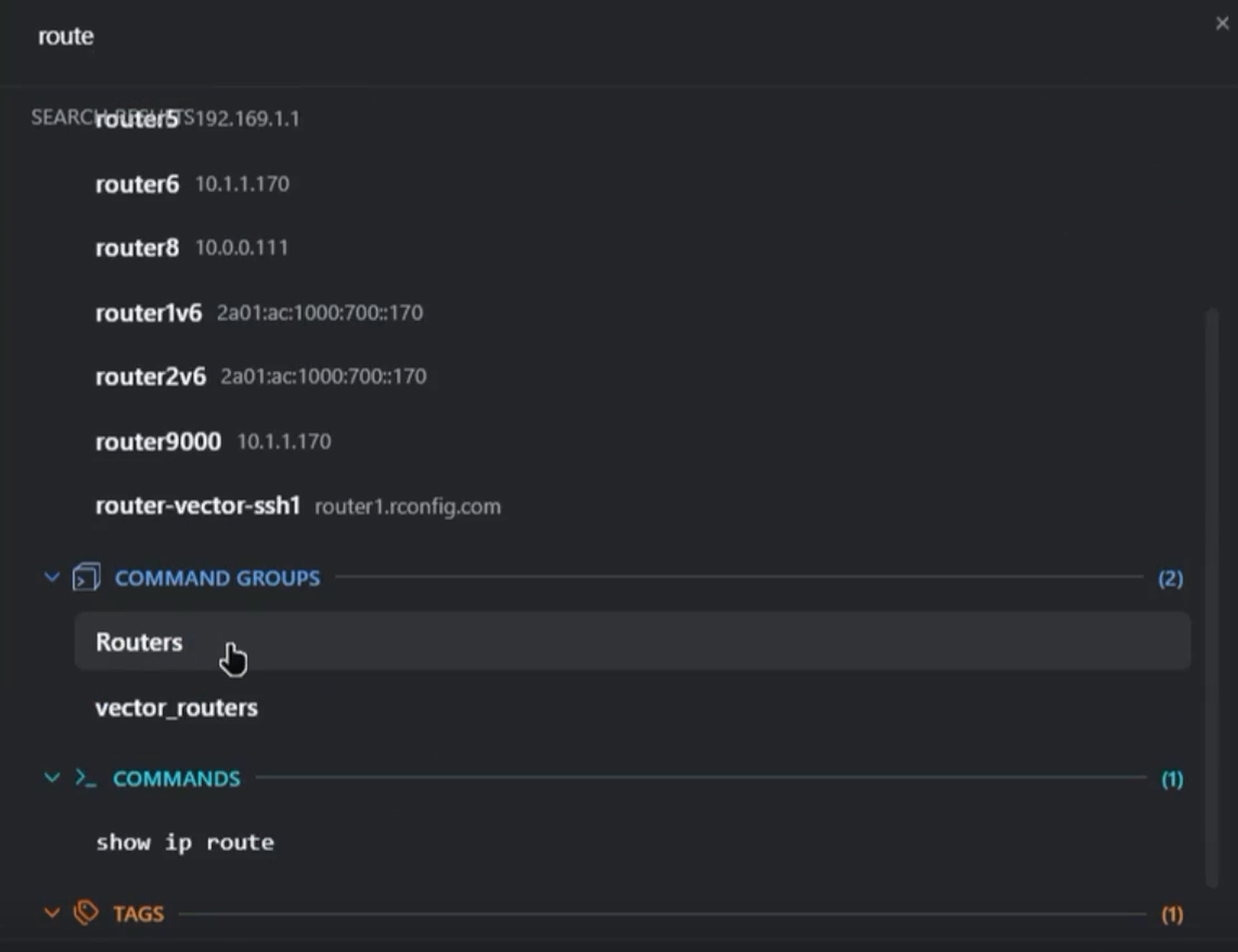This screenshot has width=1238, height=952.
Task: Select the Routers command group
Action: click(140, 643)
